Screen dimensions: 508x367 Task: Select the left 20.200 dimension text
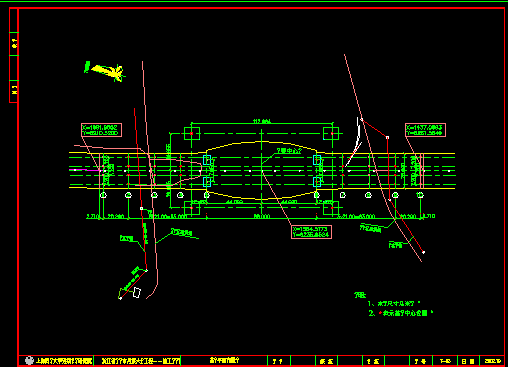tap(116, 217)
